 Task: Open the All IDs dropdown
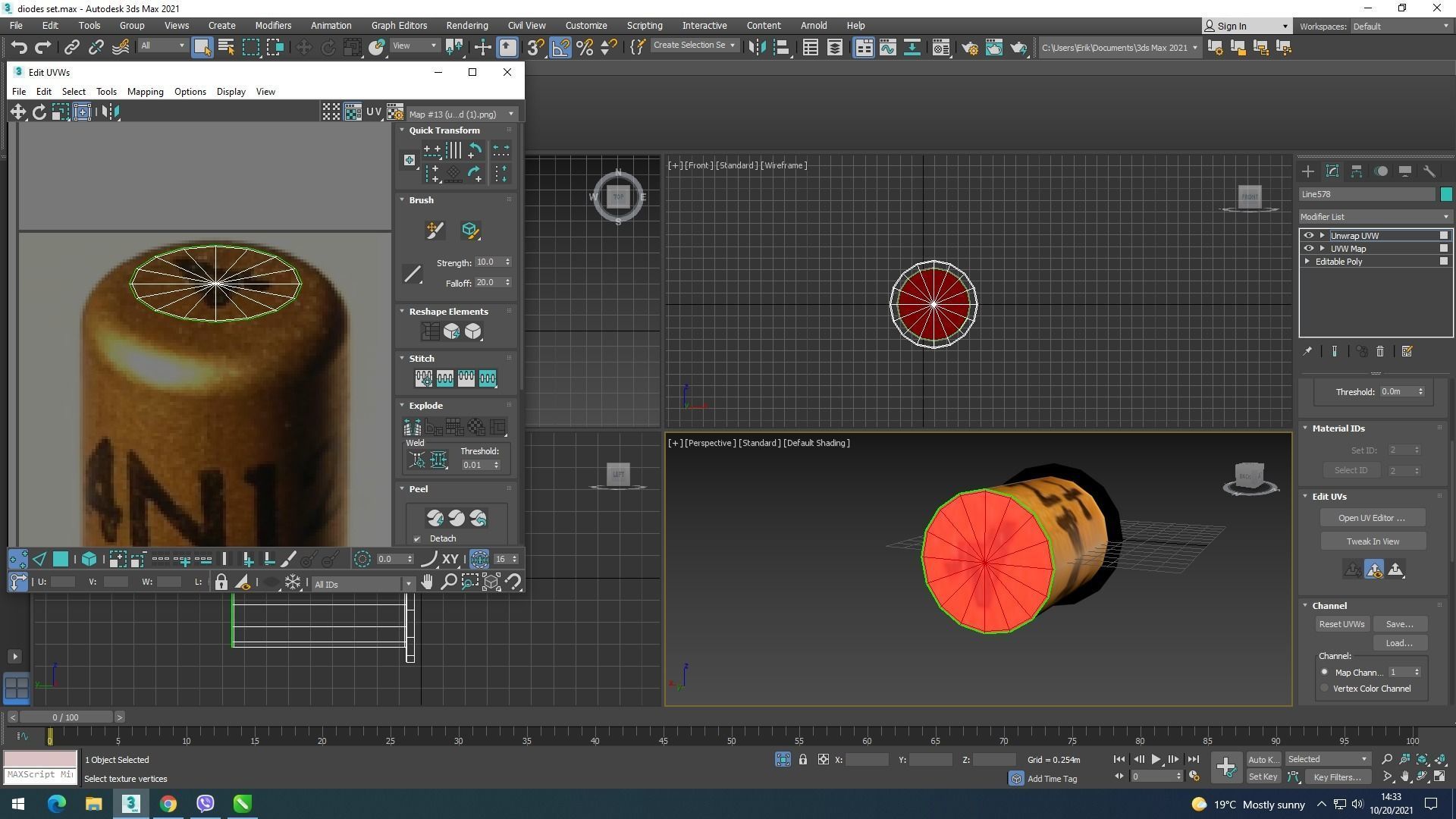pyautogui.click(x=362, y=584)
